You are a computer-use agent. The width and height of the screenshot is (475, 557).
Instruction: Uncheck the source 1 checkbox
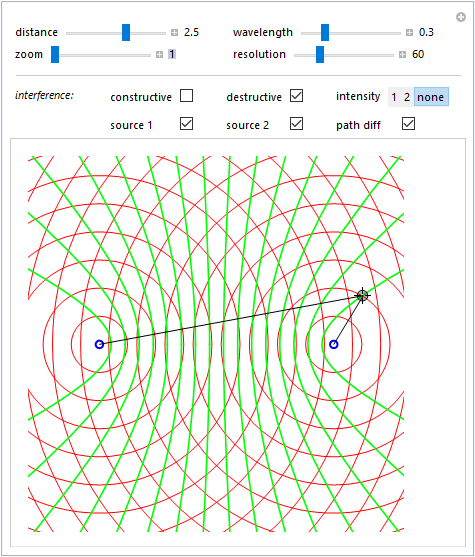coord(187,124)
